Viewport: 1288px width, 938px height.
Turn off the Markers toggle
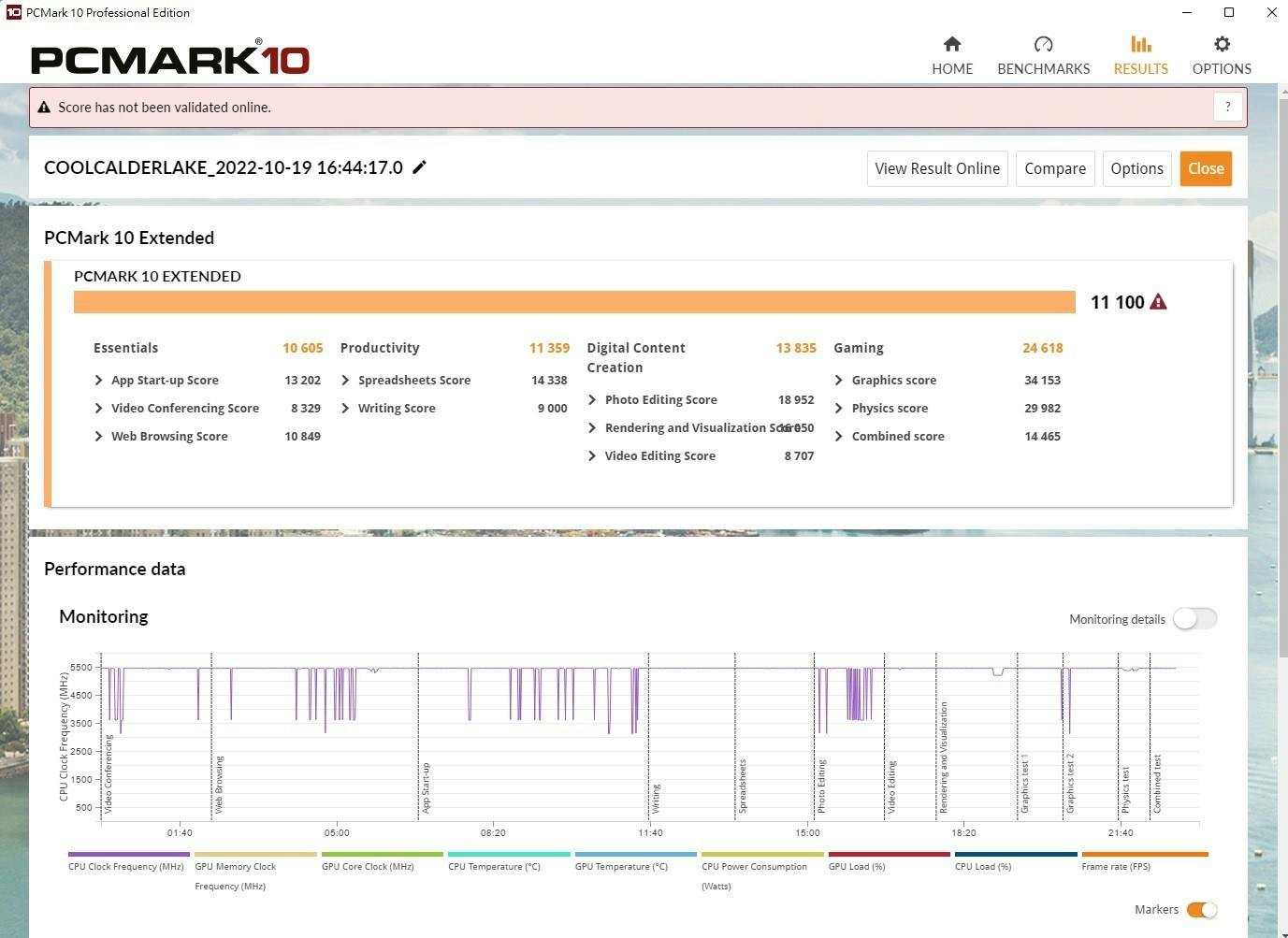1202,910
